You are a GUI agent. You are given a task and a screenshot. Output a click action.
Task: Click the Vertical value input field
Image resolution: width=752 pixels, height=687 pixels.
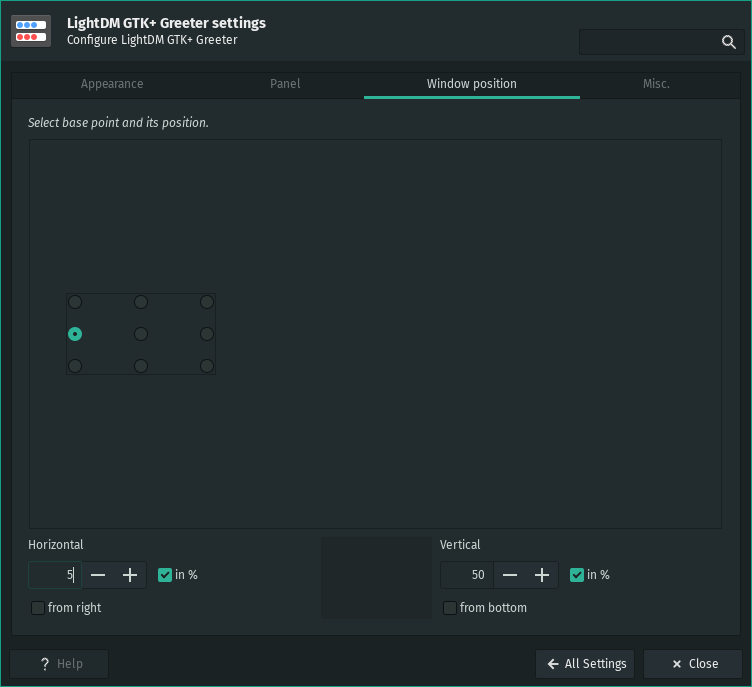tap(466, 575)
